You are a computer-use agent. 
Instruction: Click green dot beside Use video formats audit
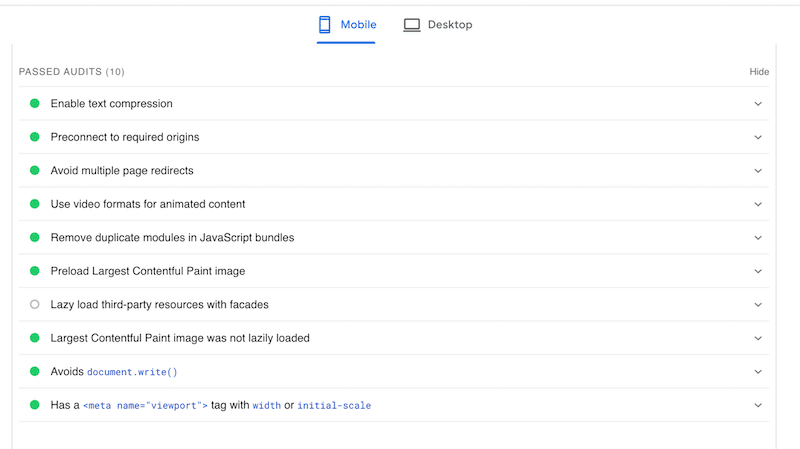pyautogui.click(x=35, y=204)
